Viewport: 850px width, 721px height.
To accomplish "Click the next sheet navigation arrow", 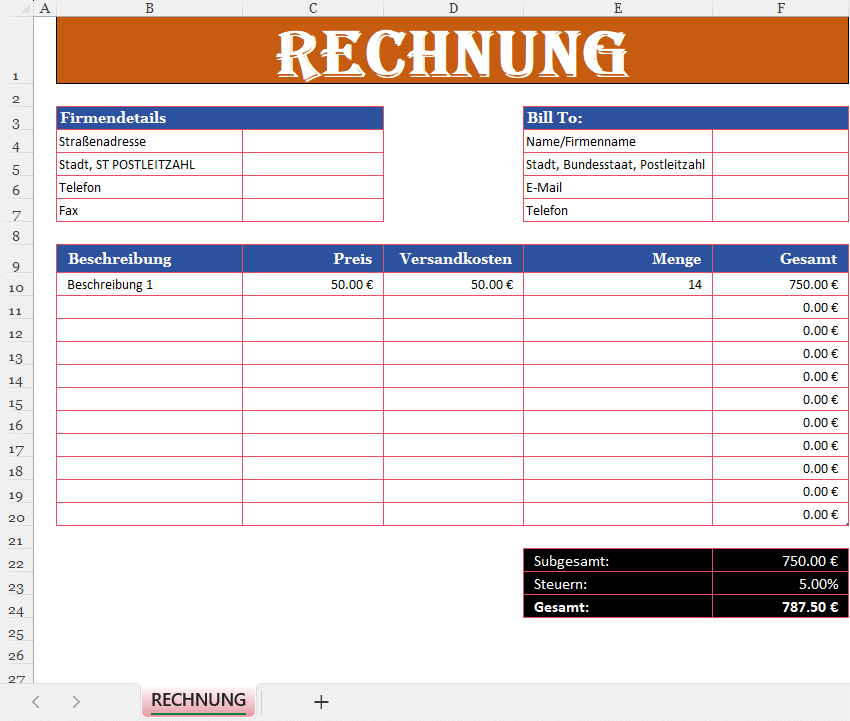I will pyautogui.click(x=76, y=701).
